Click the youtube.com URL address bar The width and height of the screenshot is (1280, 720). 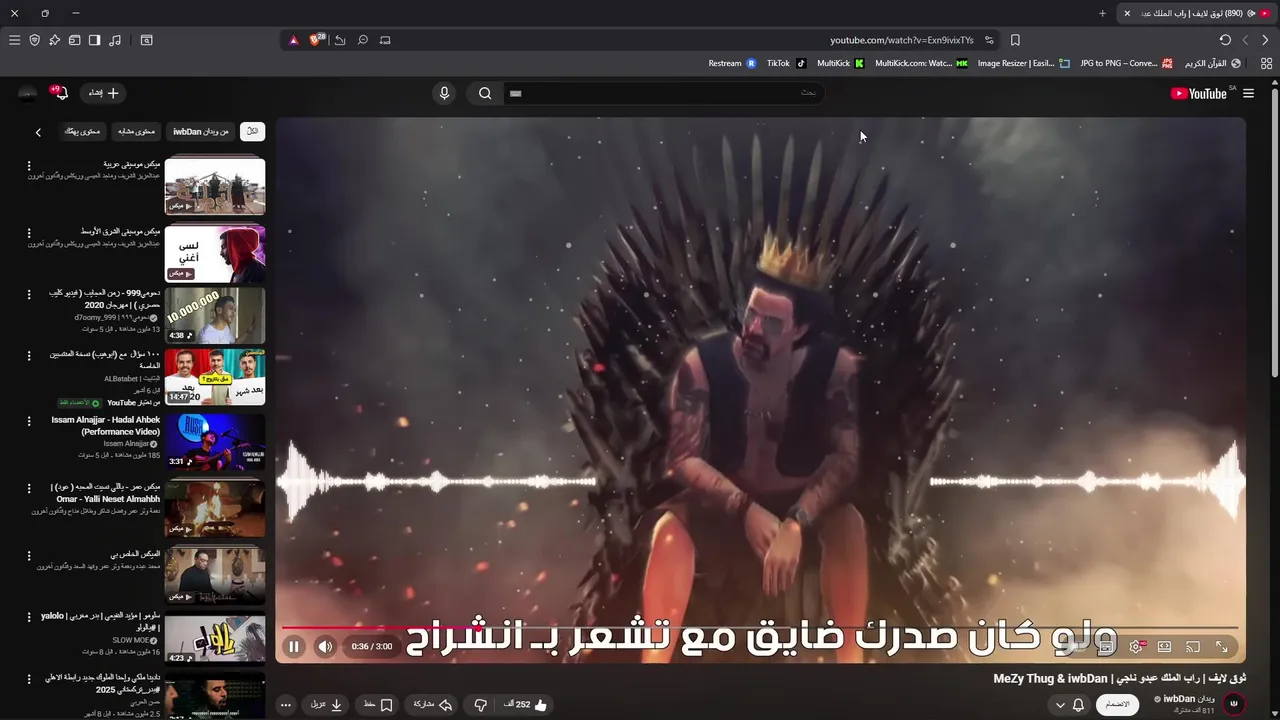pyautogui.click(x=902, y=40)
